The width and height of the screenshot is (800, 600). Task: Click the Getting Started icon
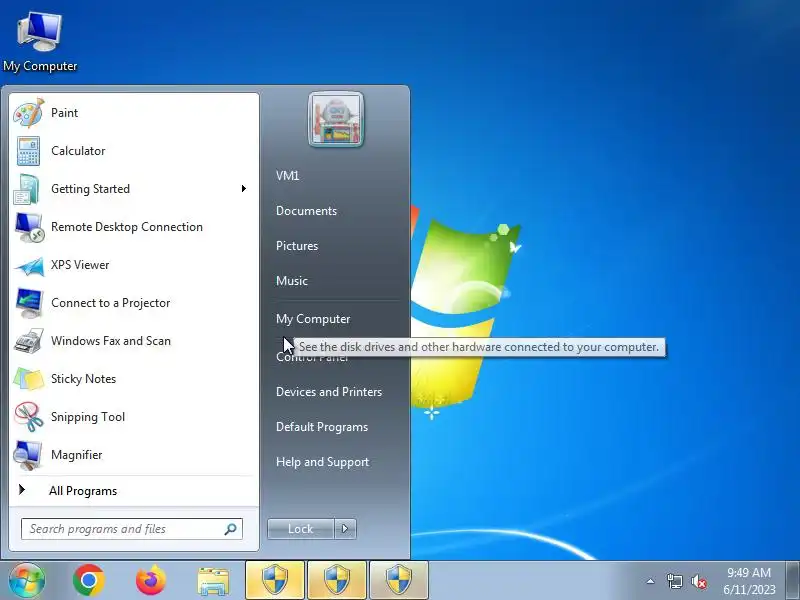[x=27, y=189]
